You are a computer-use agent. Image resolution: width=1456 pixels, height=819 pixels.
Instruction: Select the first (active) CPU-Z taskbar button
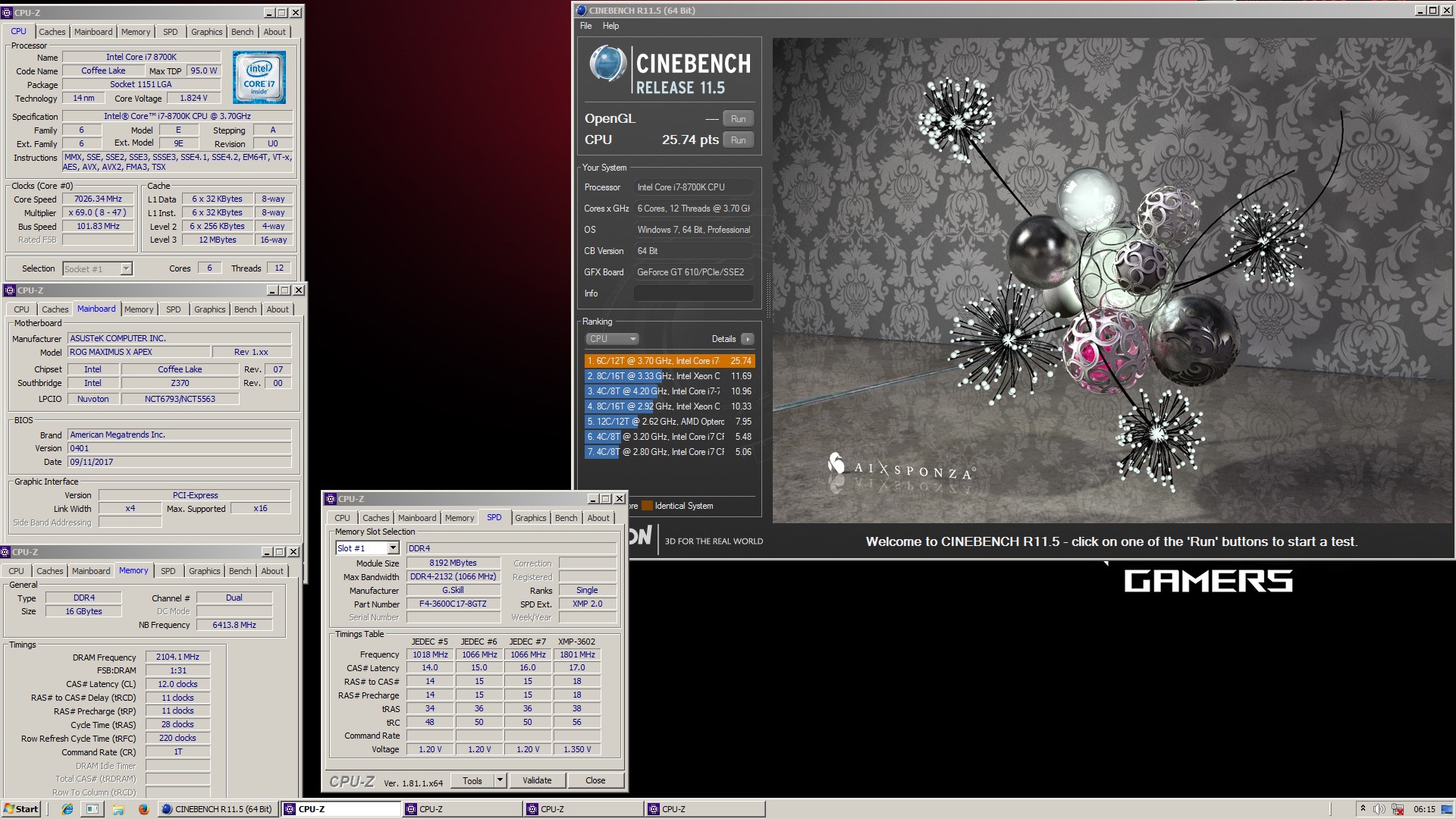click(341, 809)
